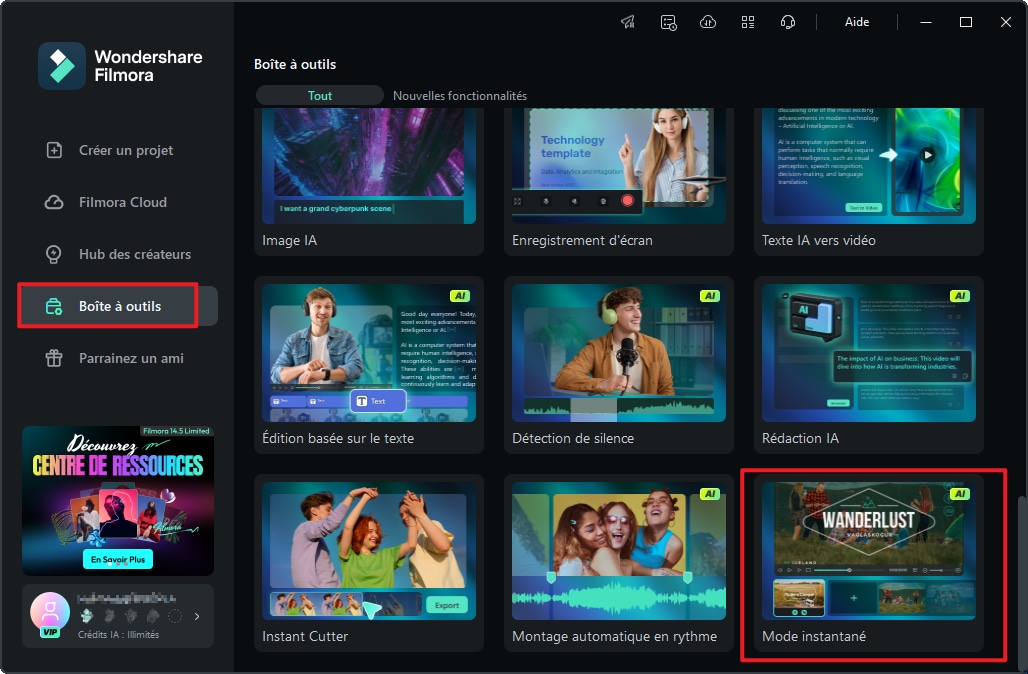Image resolution: width=1028 pixels, height=674 pixels.
Task: Open the Texte IA vers vidéo tool
Action: 869,182
